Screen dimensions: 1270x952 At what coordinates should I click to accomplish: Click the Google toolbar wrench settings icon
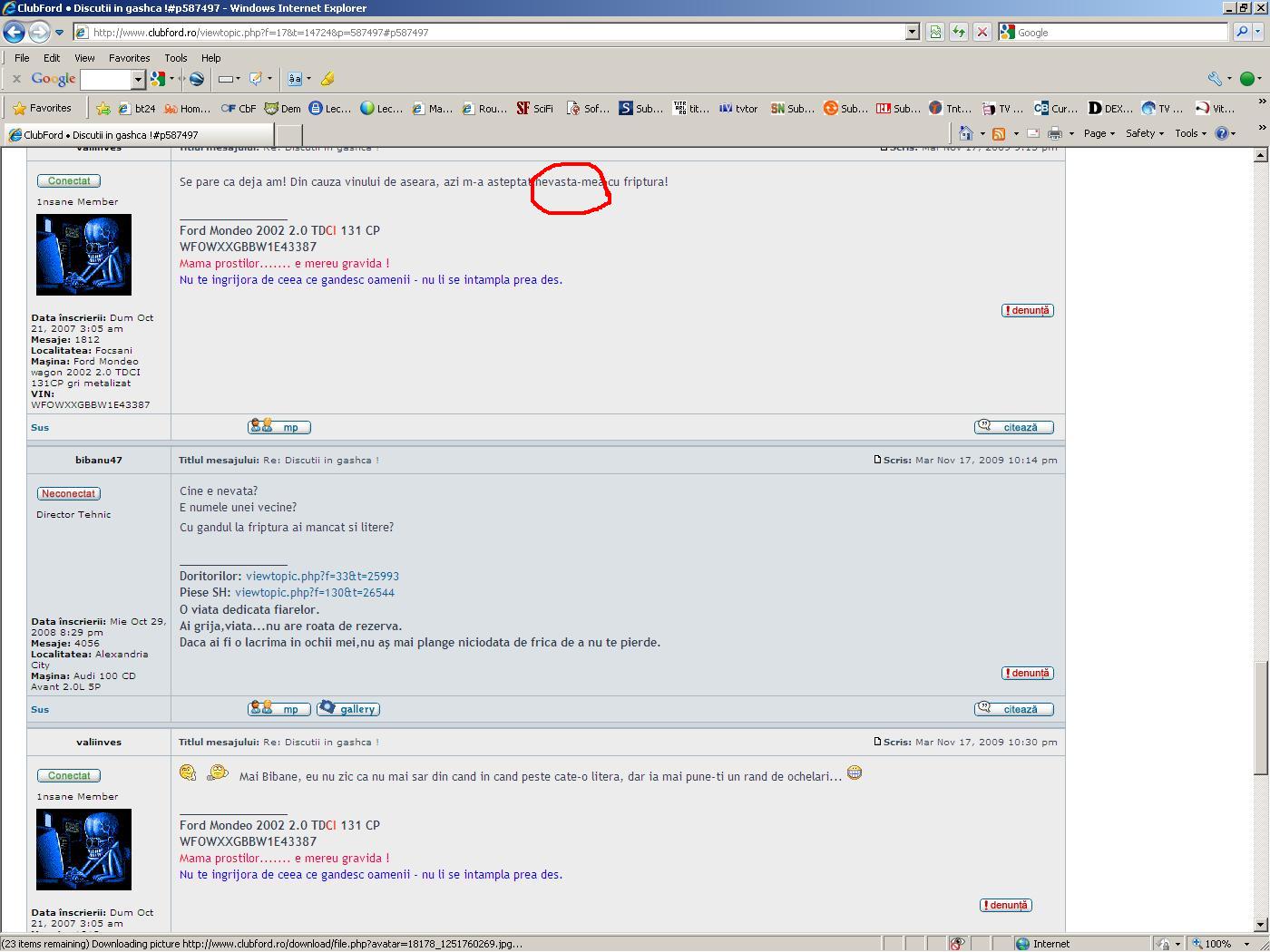(1215, 79)
